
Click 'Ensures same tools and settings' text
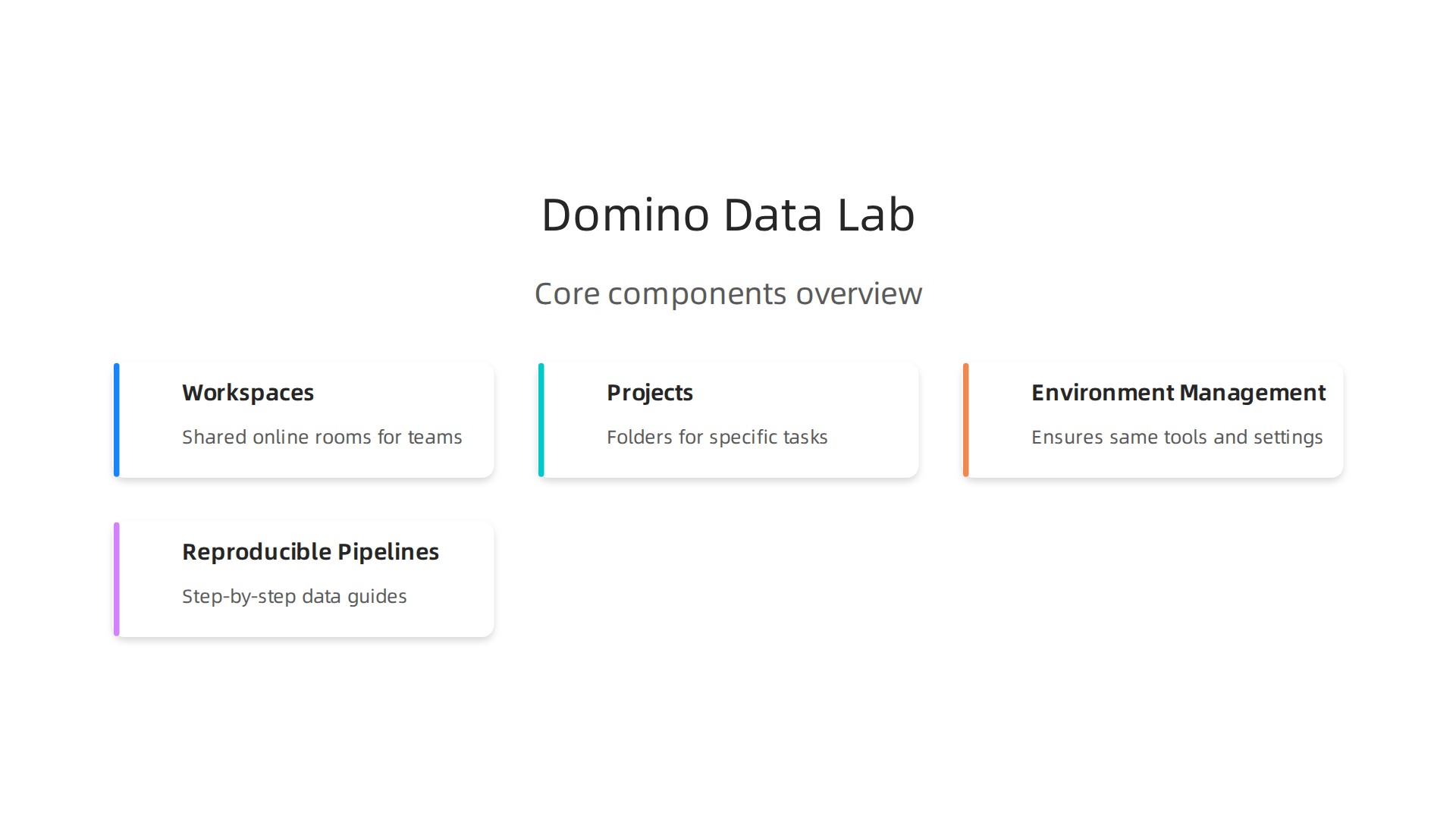click(1177, 438)
